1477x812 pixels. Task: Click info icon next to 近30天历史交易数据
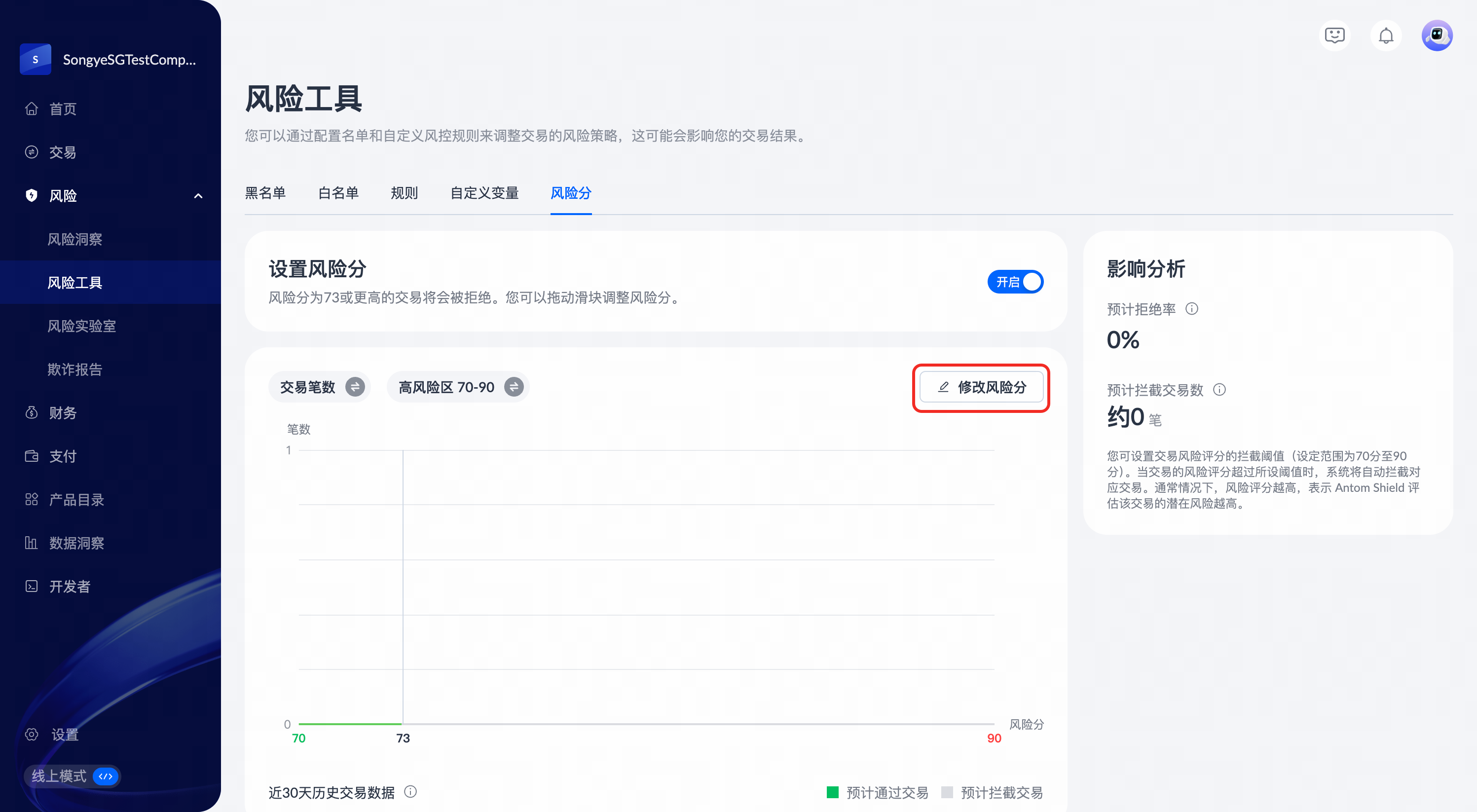click(410, 792)
